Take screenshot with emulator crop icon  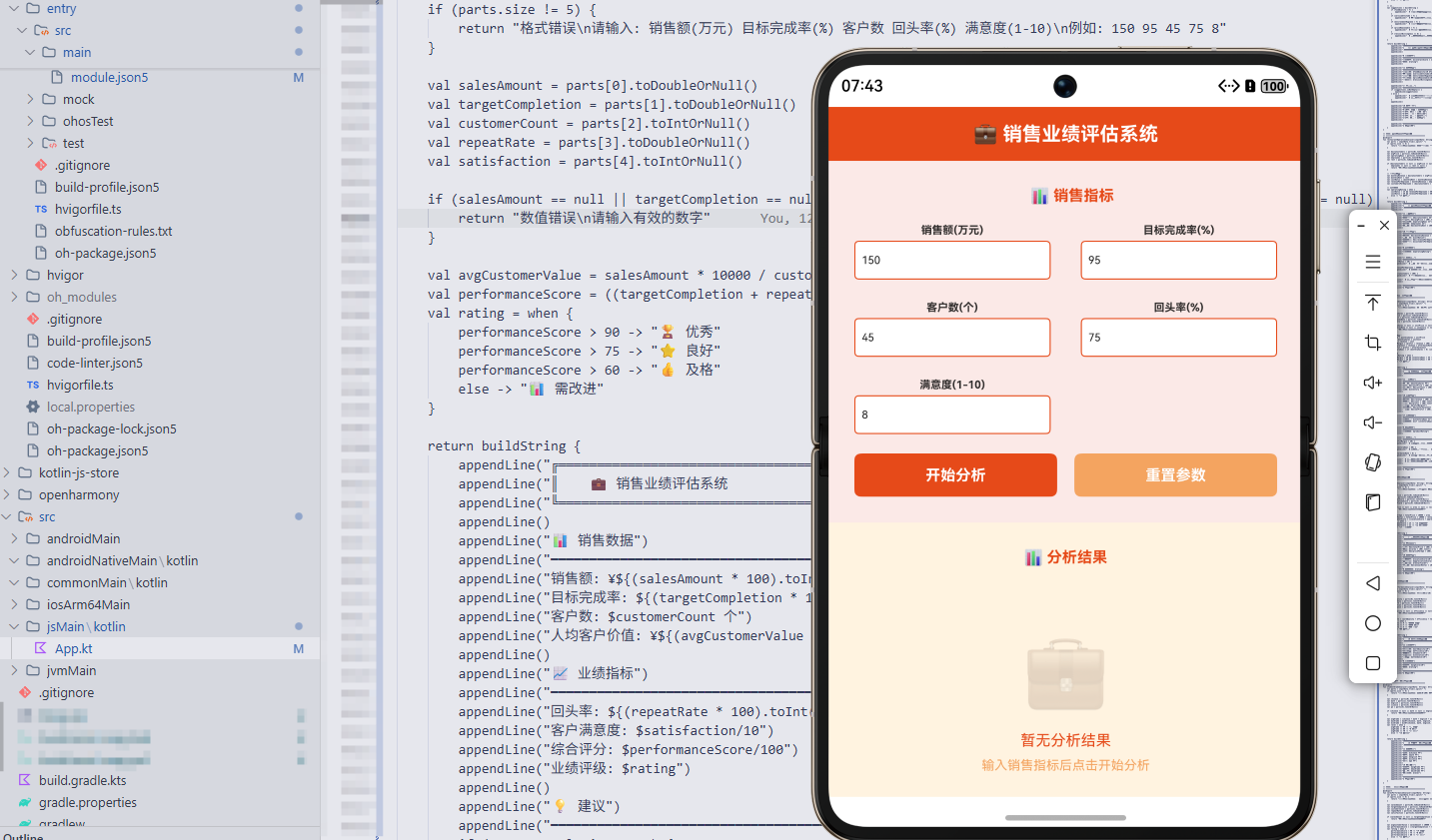(1372, 343)
